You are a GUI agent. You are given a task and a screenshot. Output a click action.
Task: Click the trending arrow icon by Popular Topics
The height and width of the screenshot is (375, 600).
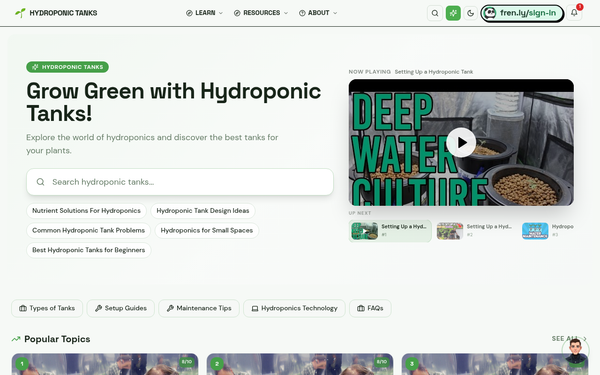[16, 339]
